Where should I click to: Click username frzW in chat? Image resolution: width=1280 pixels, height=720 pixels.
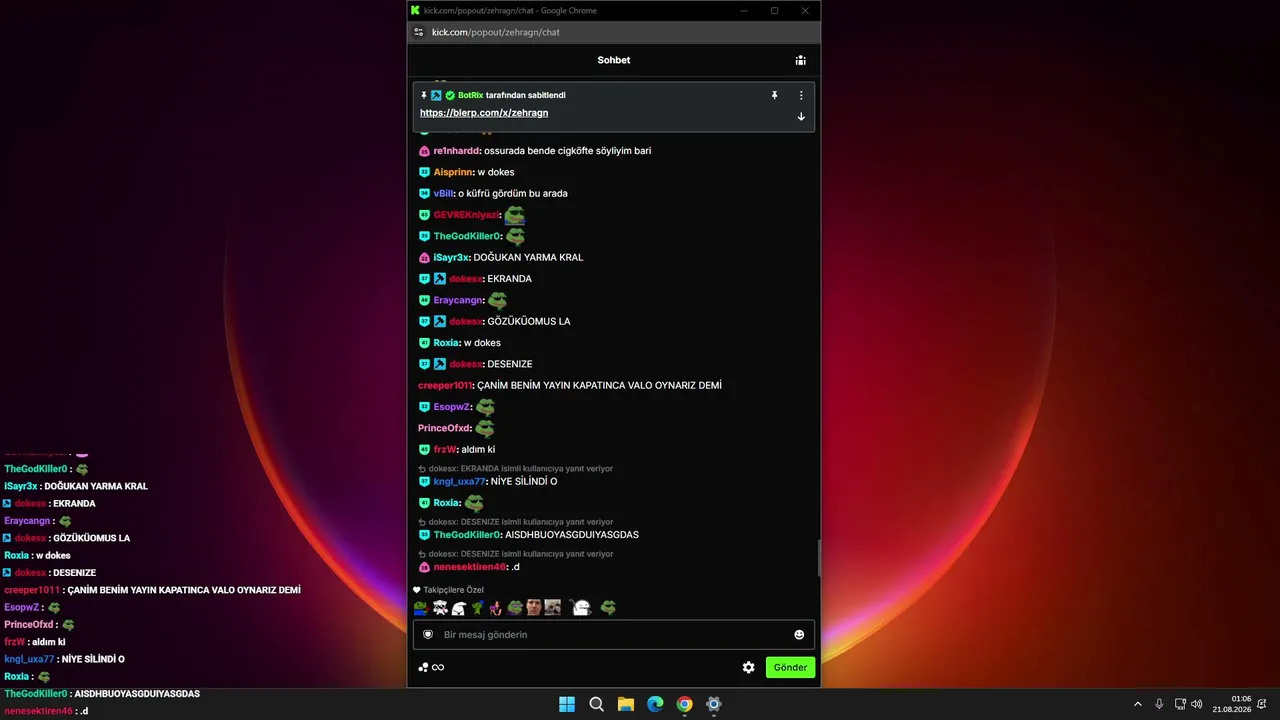444,449
